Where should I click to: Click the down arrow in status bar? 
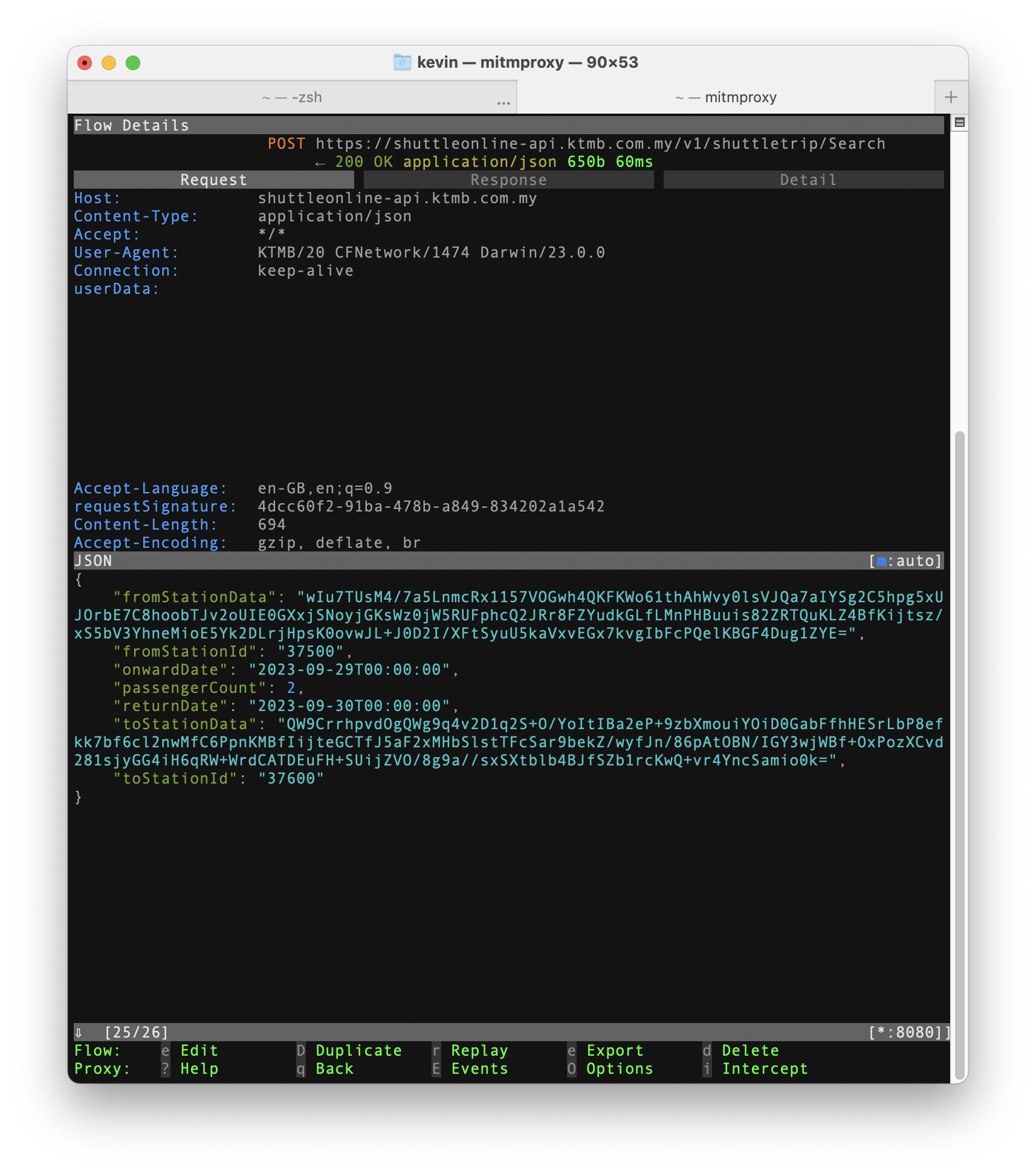point(79,1033)
